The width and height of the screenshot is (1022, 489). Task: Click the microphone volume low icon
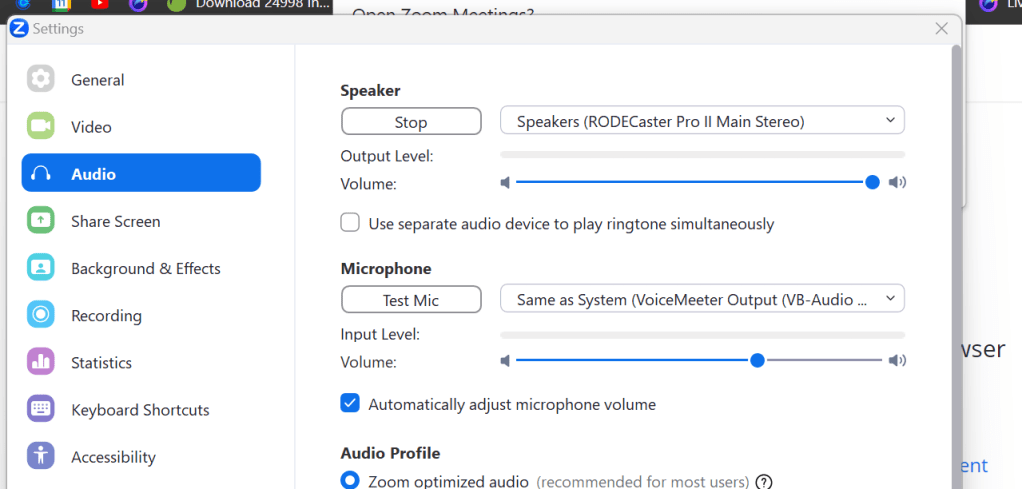pos(505,361)
